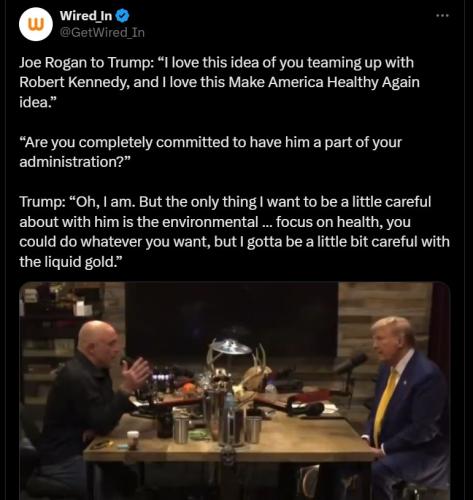
Task: Click the antler decoration at table center
Action: tap(256, 367)
